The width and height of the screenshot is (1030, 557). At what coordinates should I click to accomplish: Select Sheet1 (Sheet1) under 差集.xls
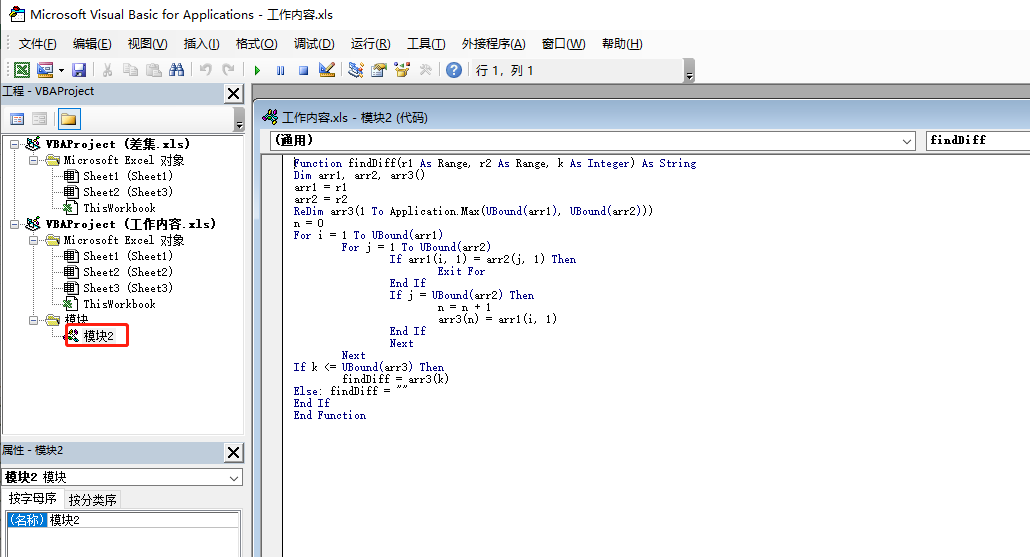(x=127, y=176)
